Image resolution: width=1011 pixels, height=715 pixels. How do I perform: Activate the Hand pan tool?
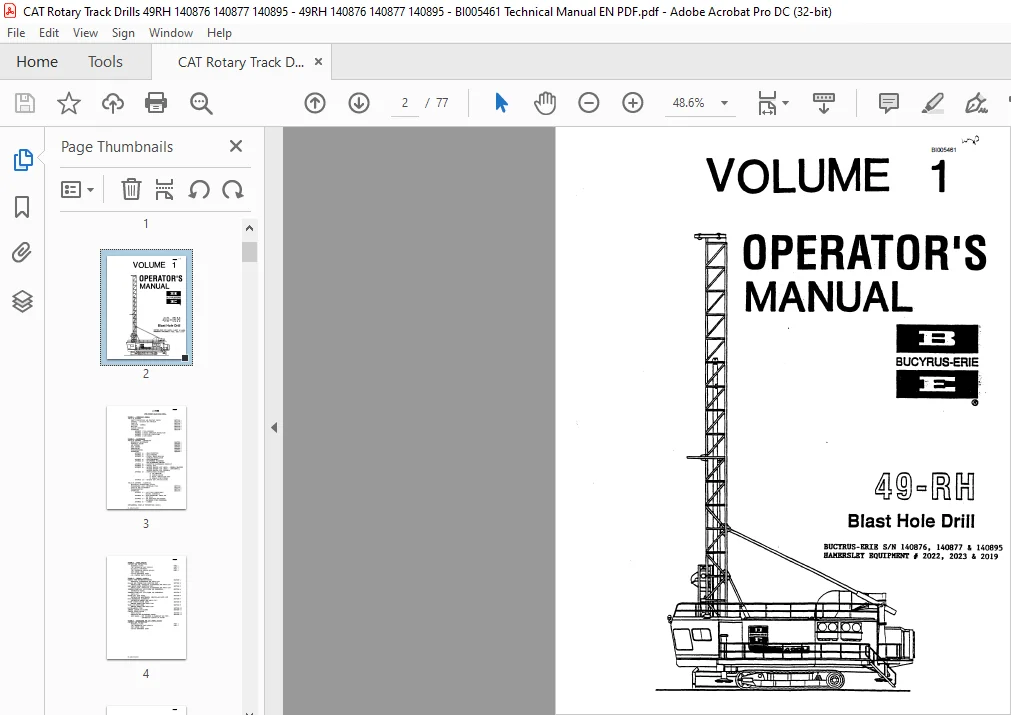tap(545, 103)
